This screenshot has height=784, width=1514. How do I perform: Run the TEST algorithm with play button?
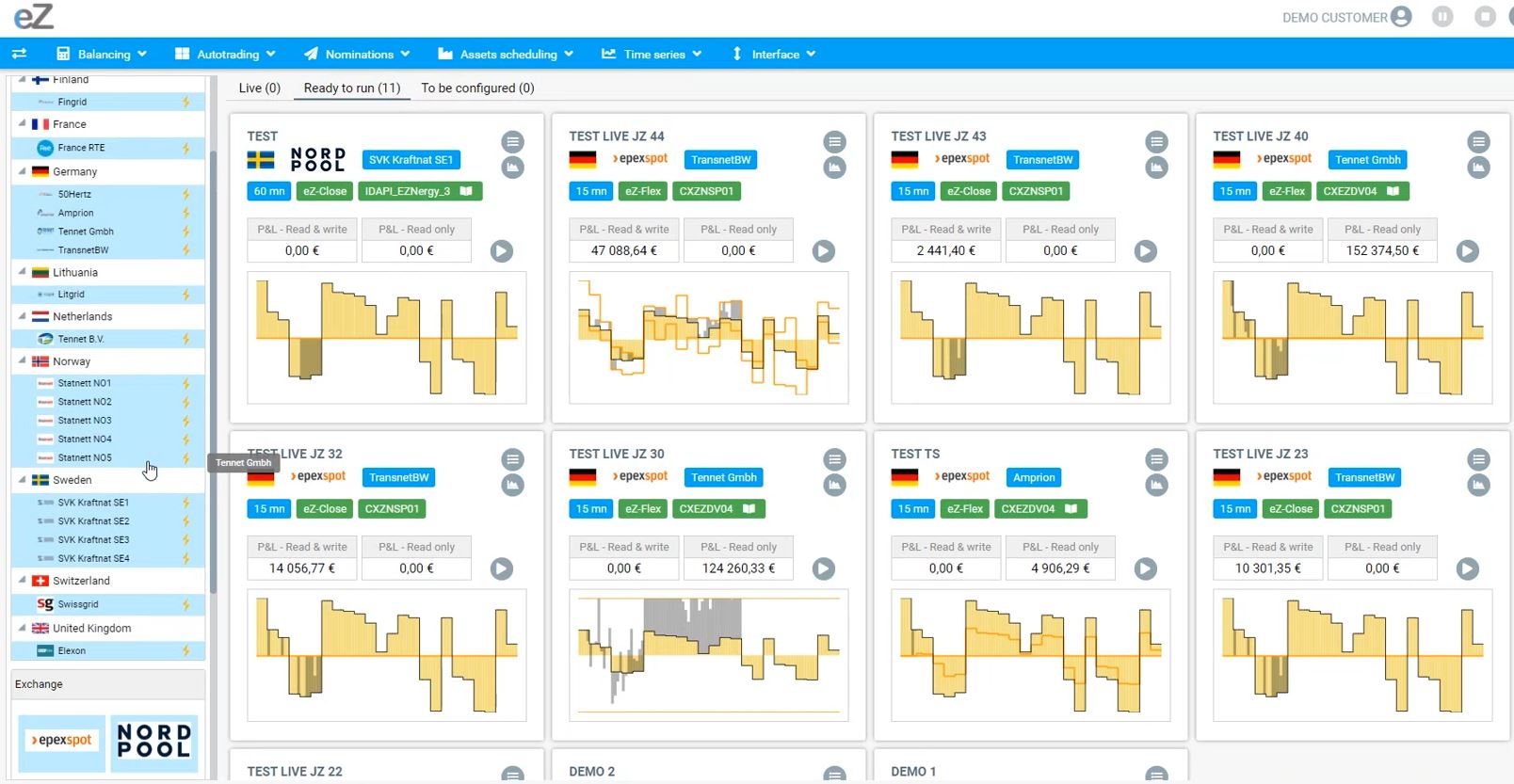(x=502, y=251)
